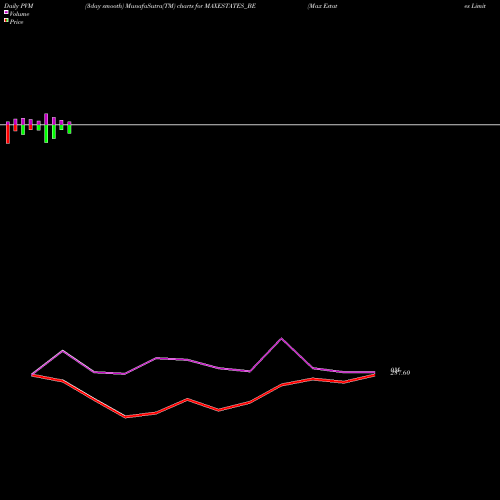Click the first red bar of the histogram
Viewport: 500px width, 500px height.
coord(8,133)
